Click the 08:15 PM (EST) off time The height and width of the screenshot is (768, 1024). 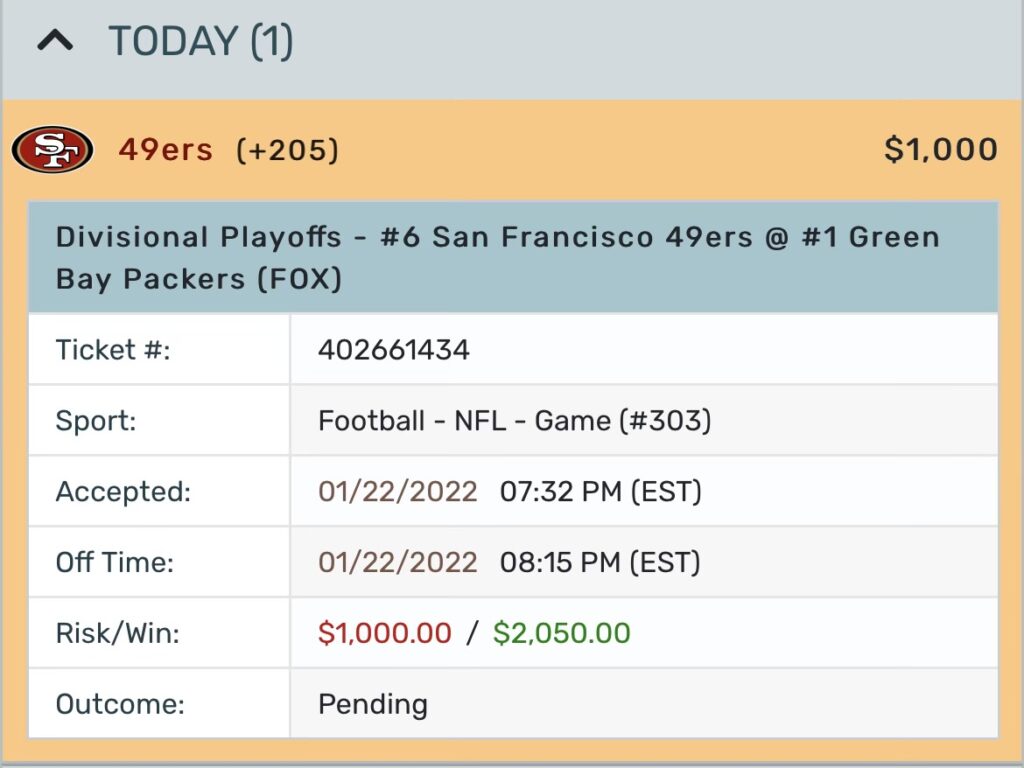[x=600, y=563]
